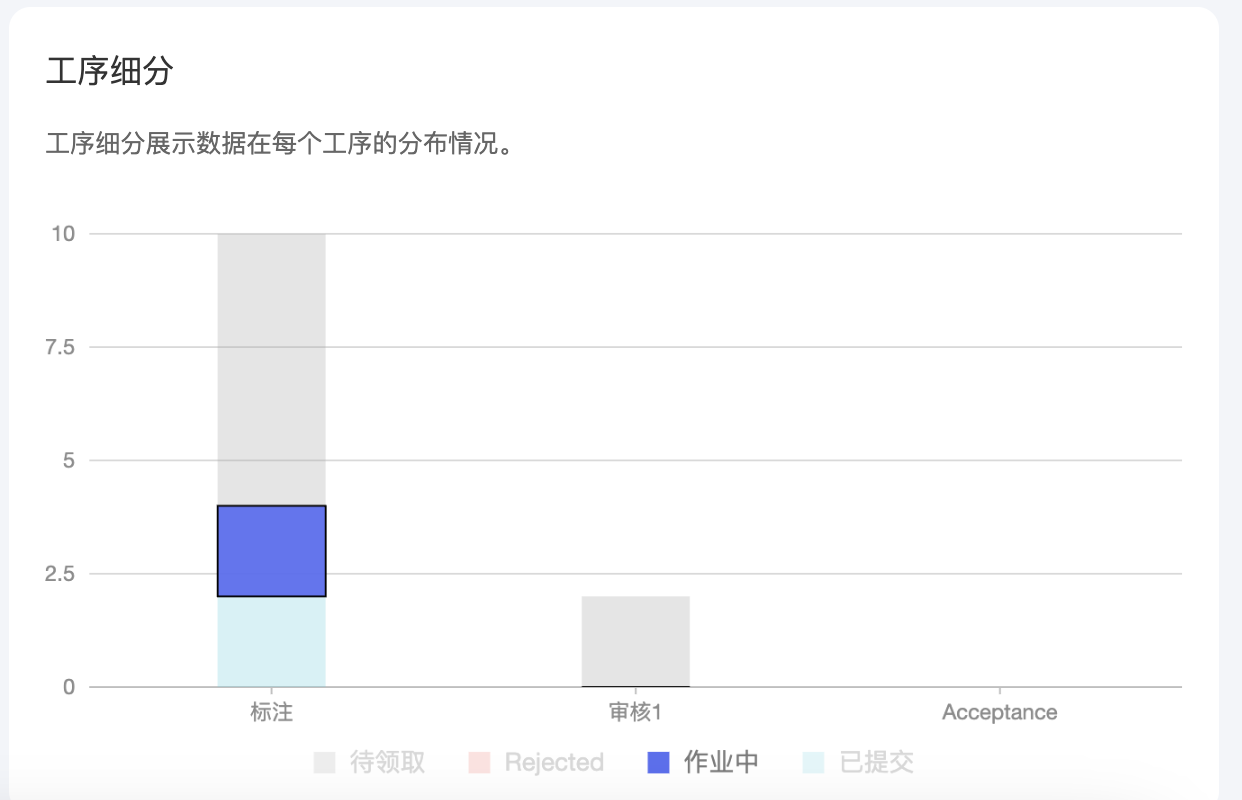
Task: Click the gray bar above 审核1
Action: [x=636, y=641]
